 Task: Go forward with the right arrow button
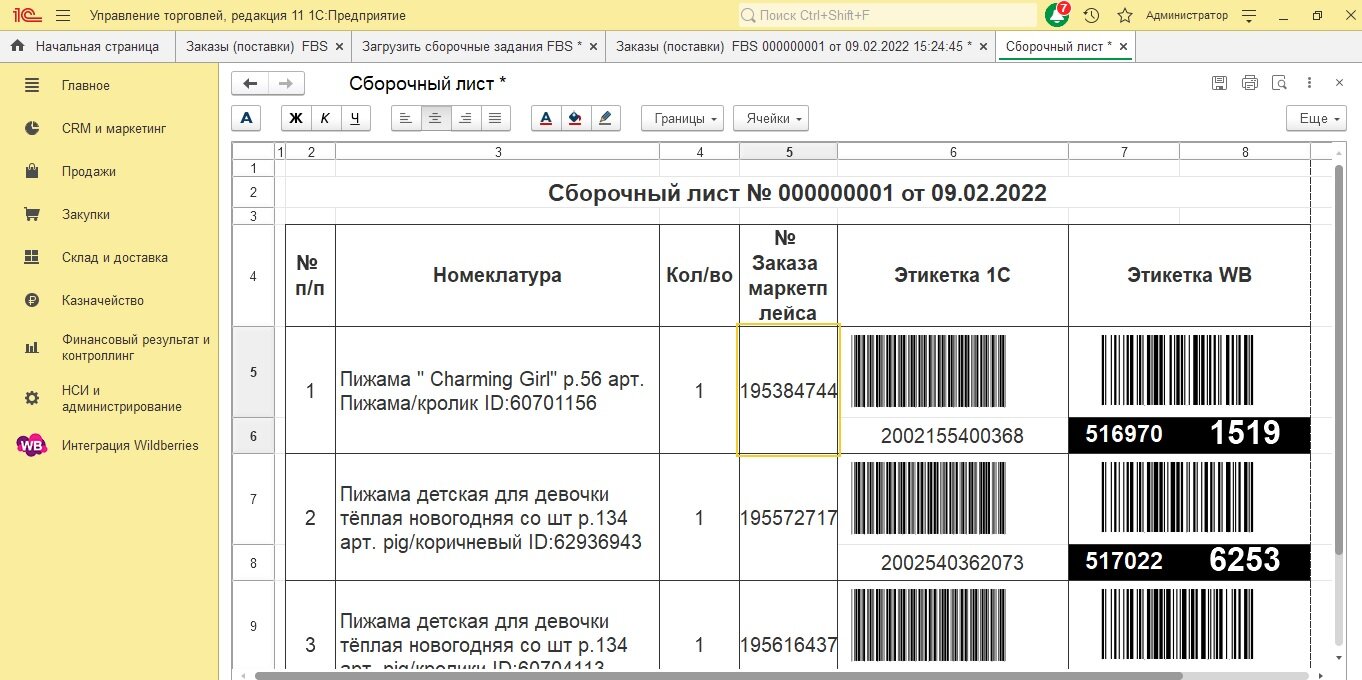click(286, 84)
